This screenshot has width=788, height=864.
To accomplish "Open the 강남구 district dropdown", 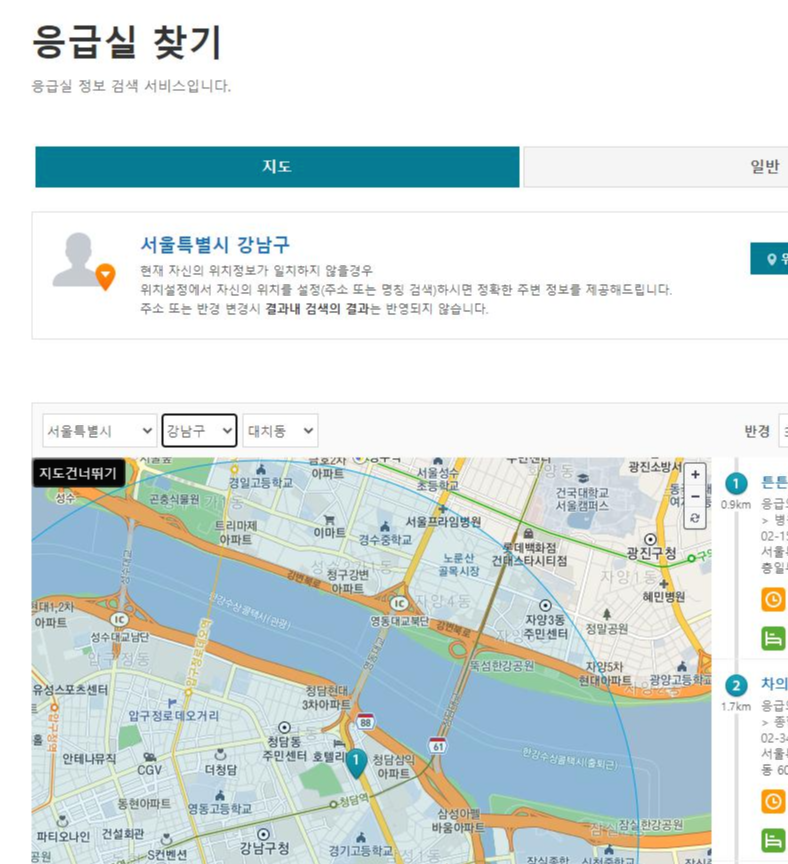I will tap(199, 430).
